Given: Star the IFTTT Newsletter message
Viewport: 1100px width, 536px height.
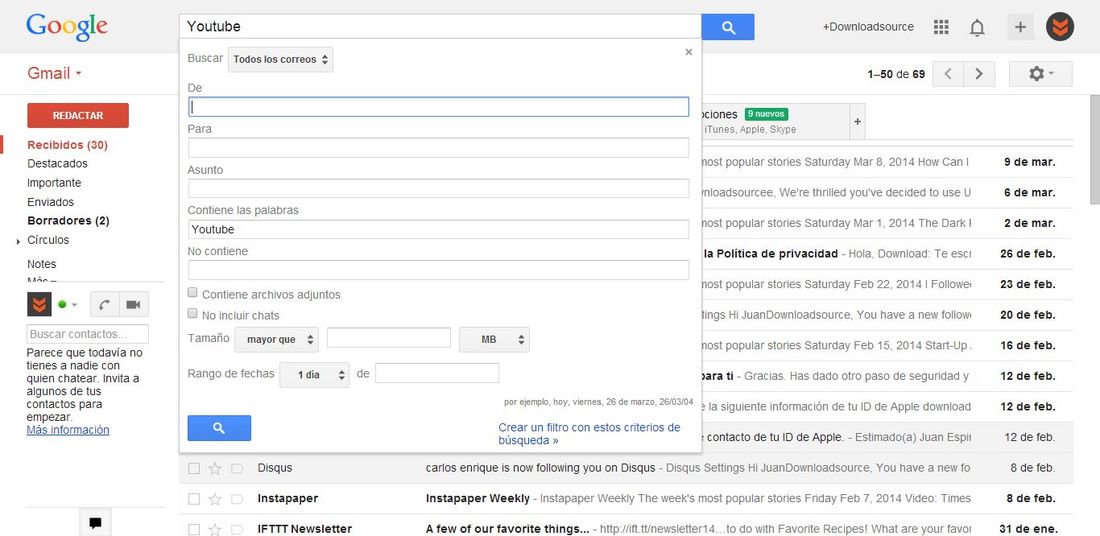Looking at the screenshot, I should coord(215,529).
